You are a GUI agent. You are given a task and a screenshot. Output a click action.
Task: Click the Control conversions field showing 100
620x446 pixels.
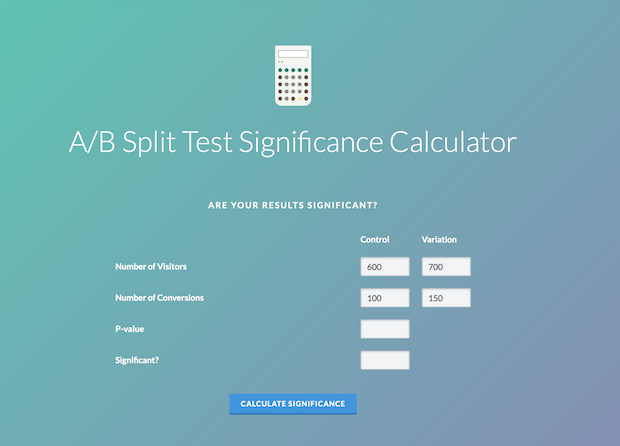[385, 298]
